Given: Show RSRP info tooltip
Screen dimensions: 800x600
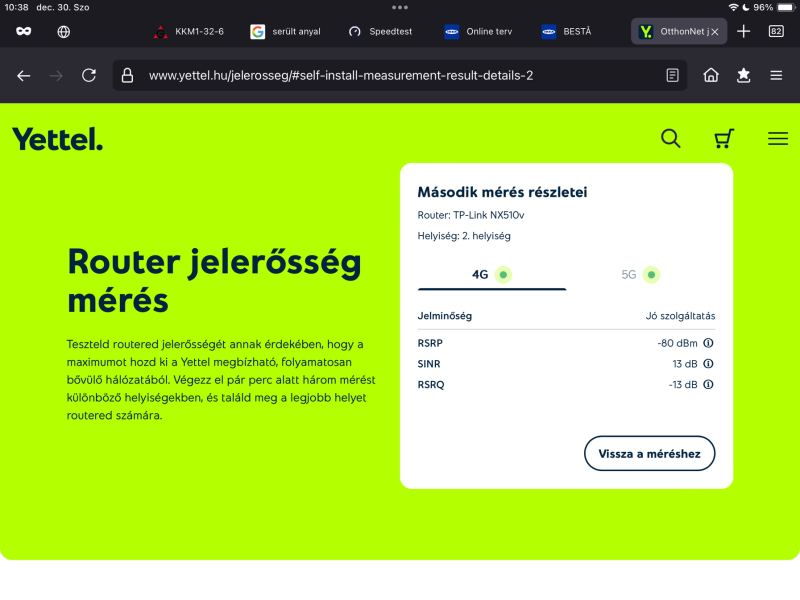Looking at the screenshot, I should (708, 343).
